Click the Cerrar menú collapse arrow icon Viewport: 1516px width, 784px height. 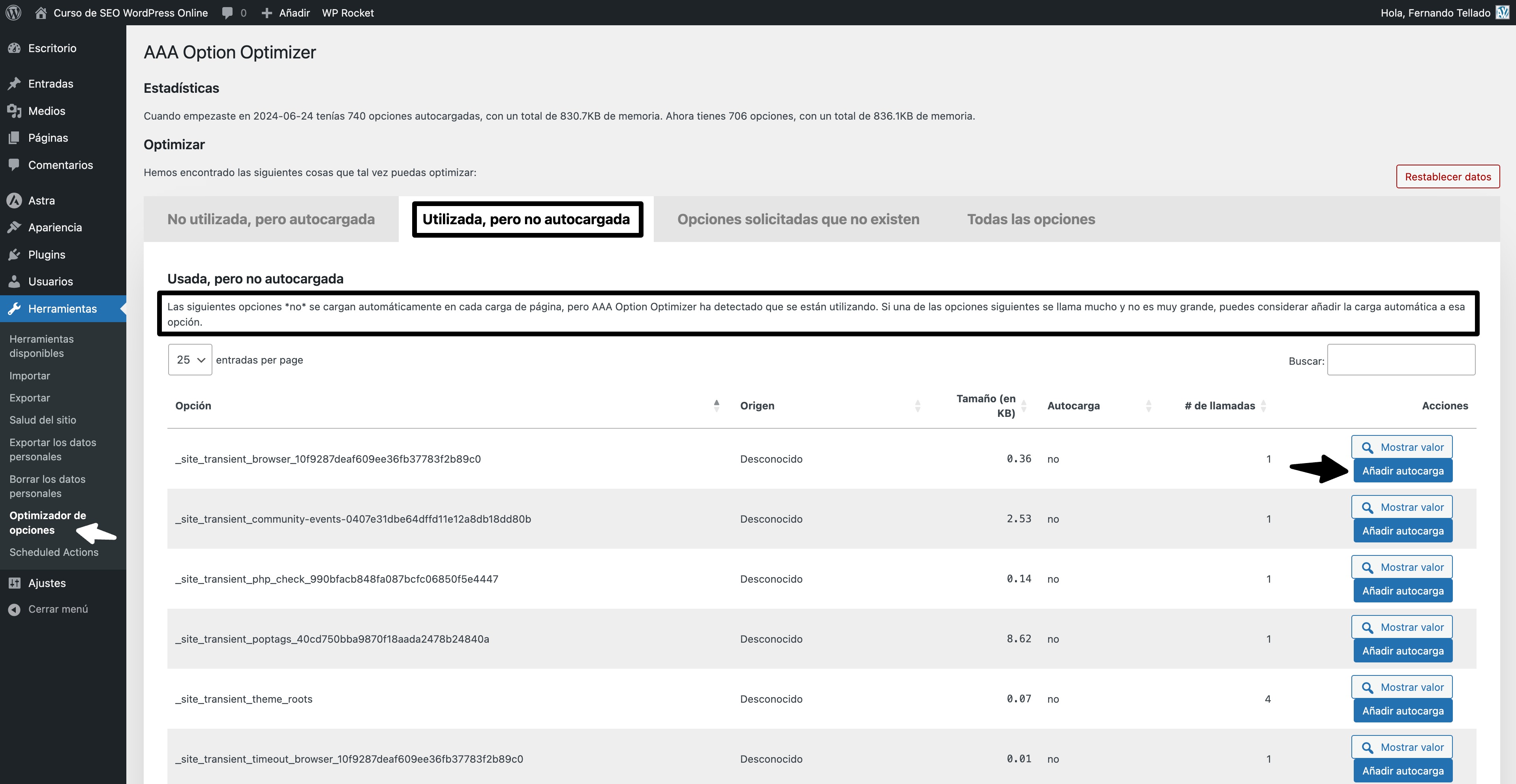15,609
